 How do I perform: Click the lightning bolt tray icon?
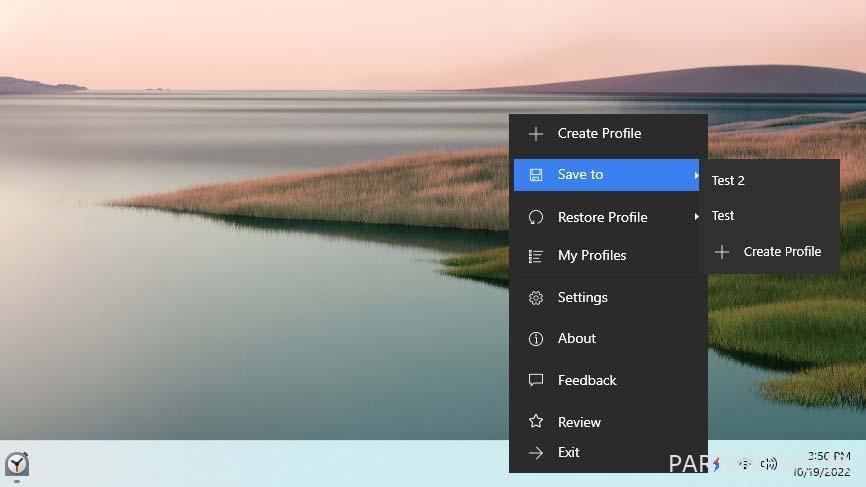(716, 464)
